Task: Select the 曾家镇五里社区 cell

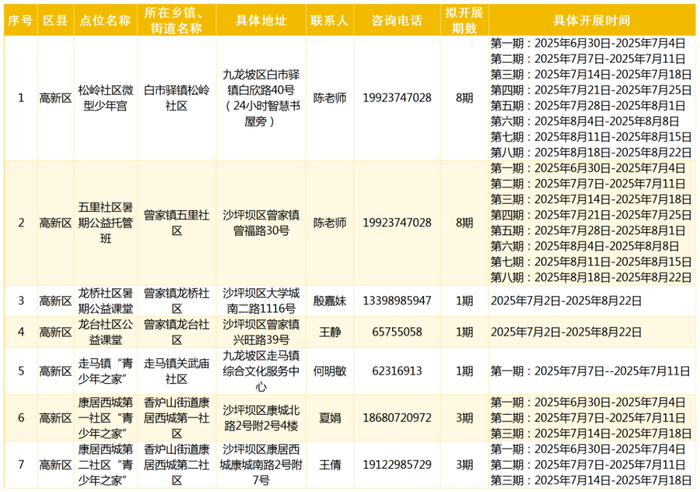Action: [177, 223]
